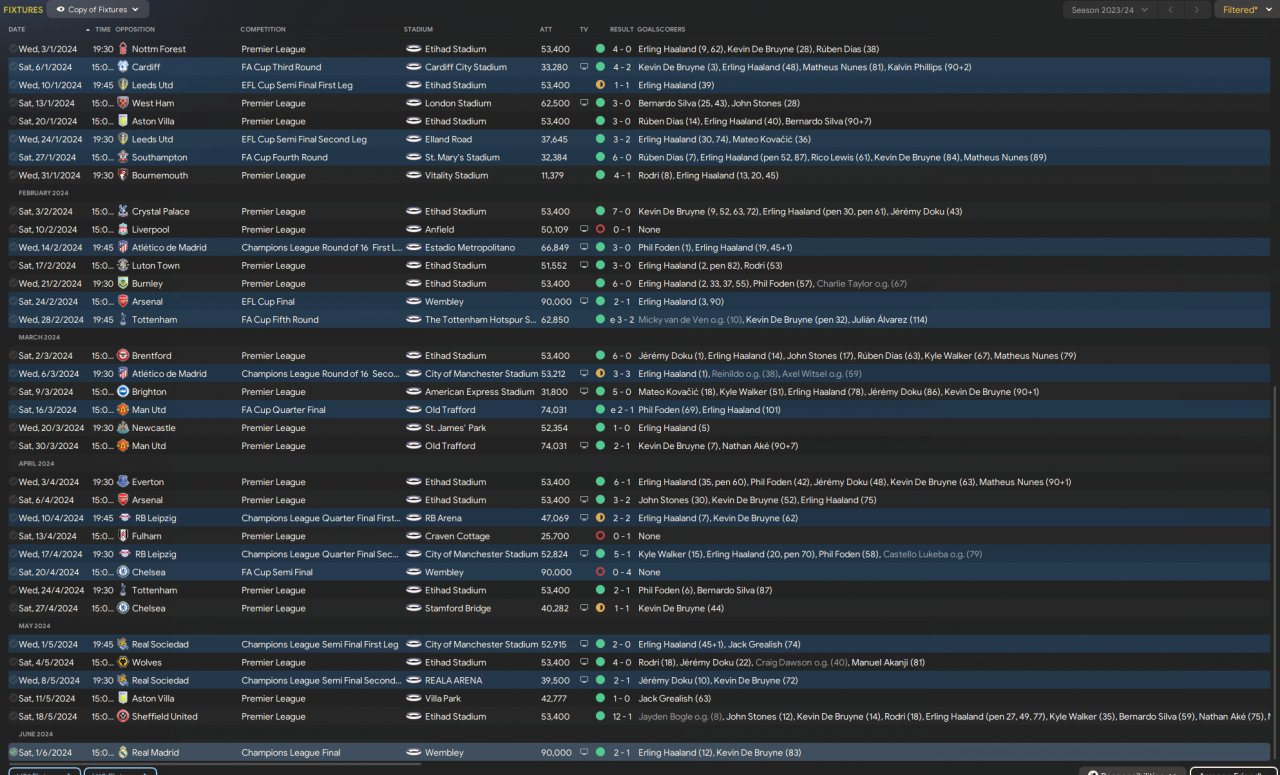Click the small circle icon before Sat, 2/3/2024
Viewport: 1280px width, 775px height.
coord(13,355)
